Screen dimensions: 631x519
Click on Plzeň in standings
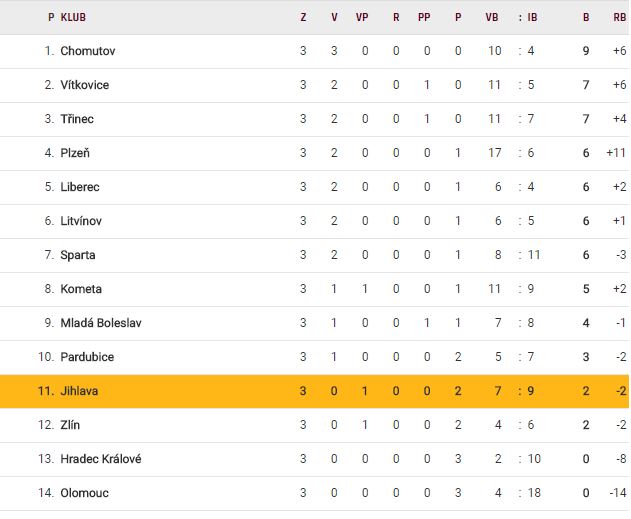(75, 153)
